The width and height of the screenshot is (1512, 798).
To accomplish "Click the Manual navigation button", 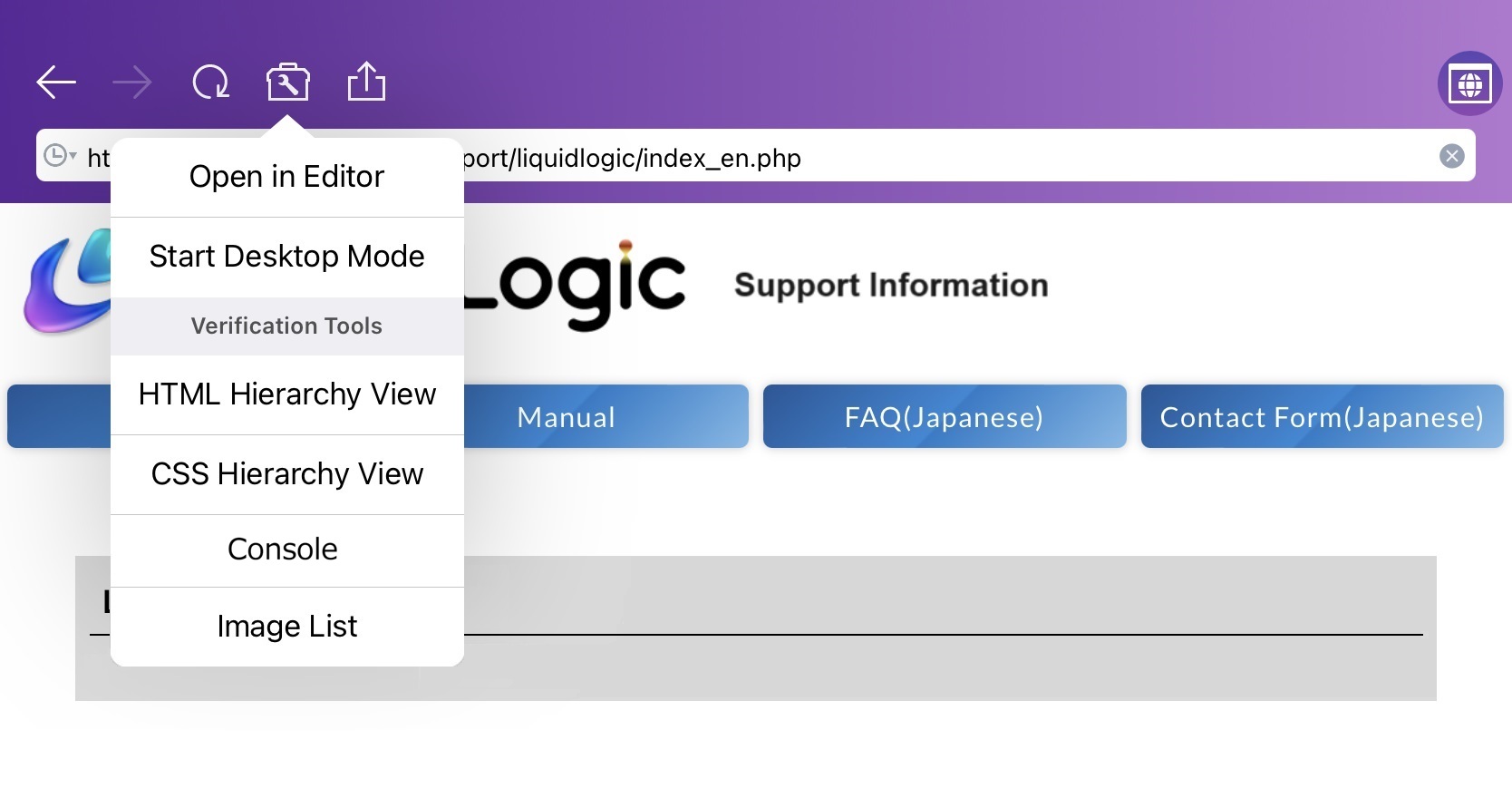I will (x=566, y=416).
